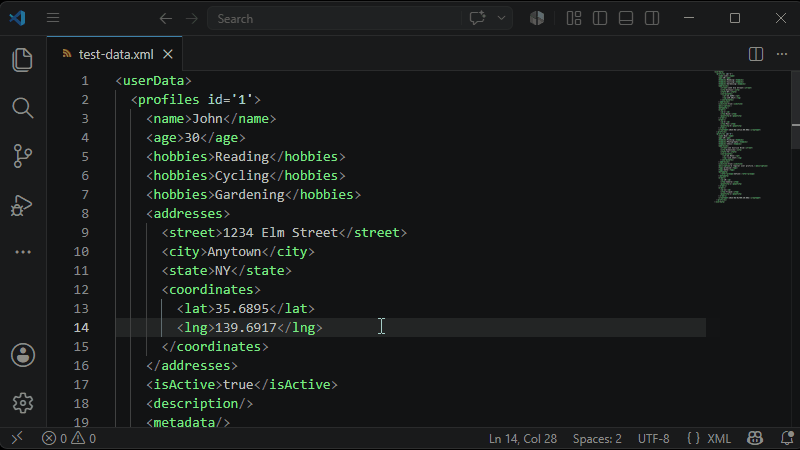Click the profiles id='1' tag
This screenshot has width=800, height=450.
click(196, 99)
